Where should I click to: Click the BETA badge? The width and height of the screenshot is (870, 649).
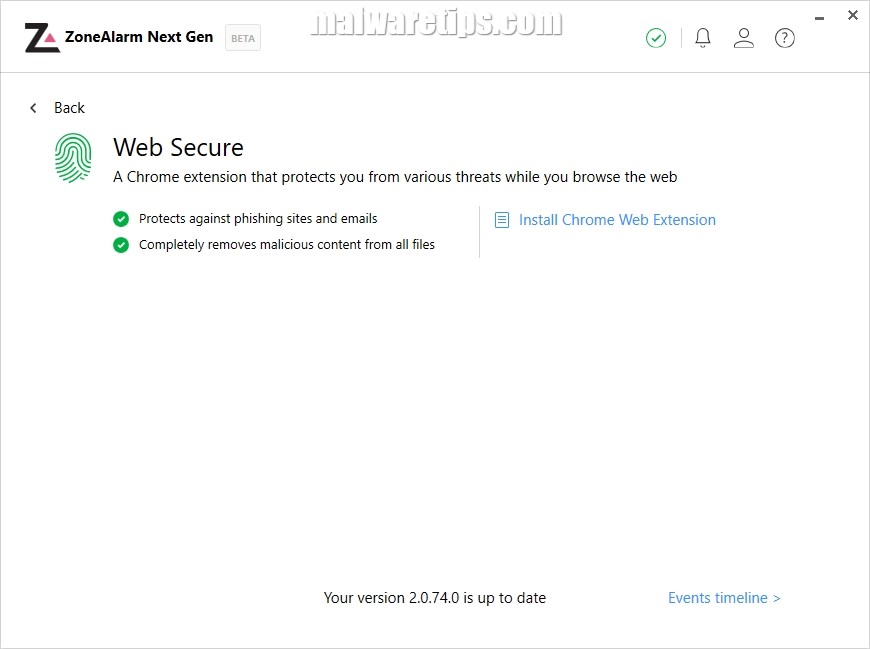(243, 38)
